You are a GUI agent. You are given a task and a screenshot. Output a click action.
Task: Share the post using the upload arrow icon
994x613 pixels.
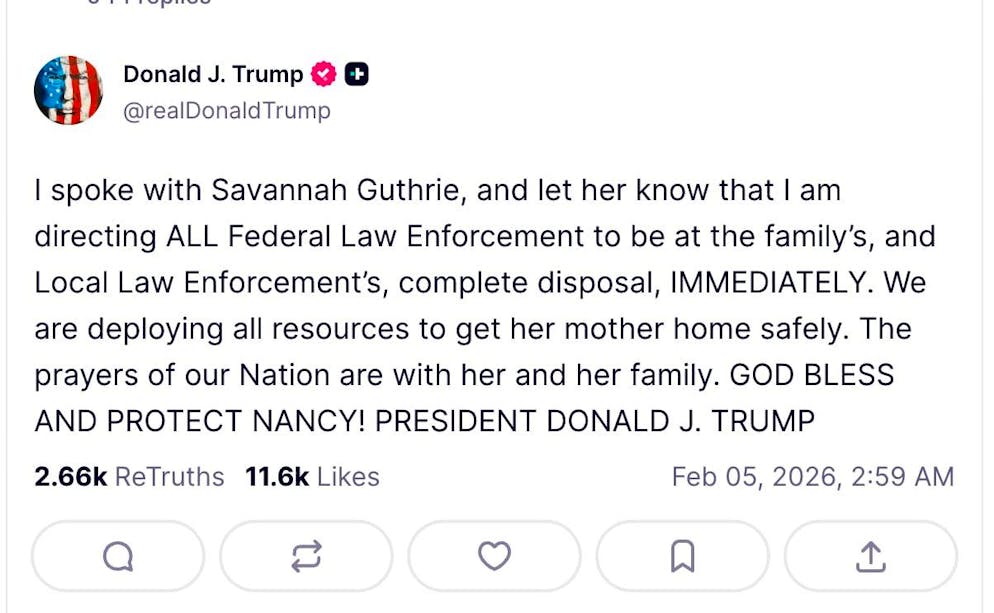(870, 556)
